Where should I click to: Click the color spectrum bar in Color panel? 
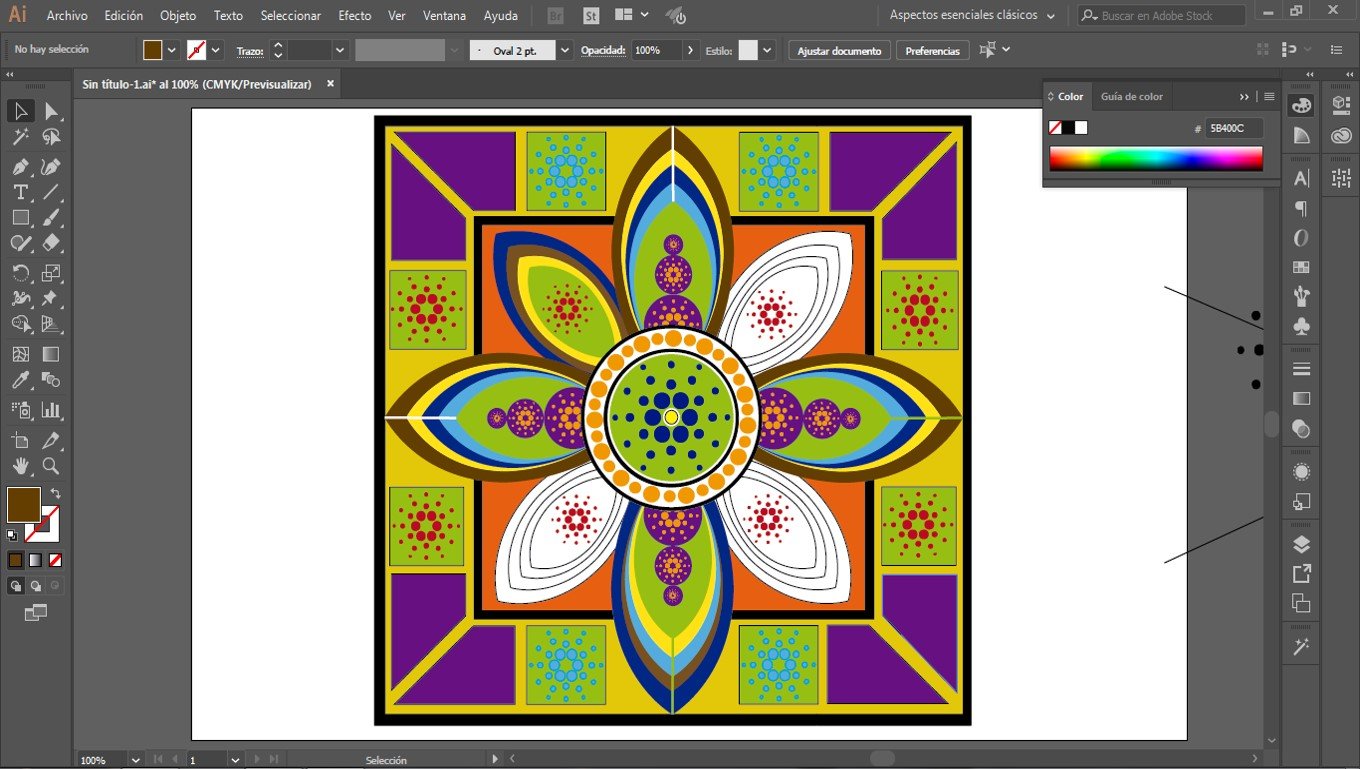pyautogui.click(x=1156, y=159)
